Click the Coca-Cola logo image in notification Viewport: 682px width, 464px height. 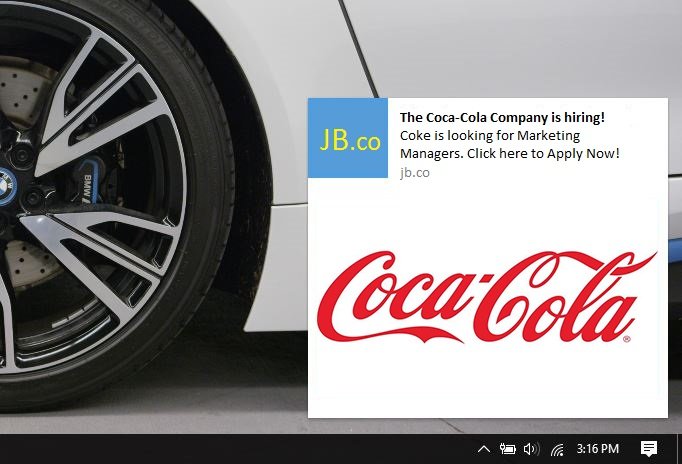[x=487, y=297]
